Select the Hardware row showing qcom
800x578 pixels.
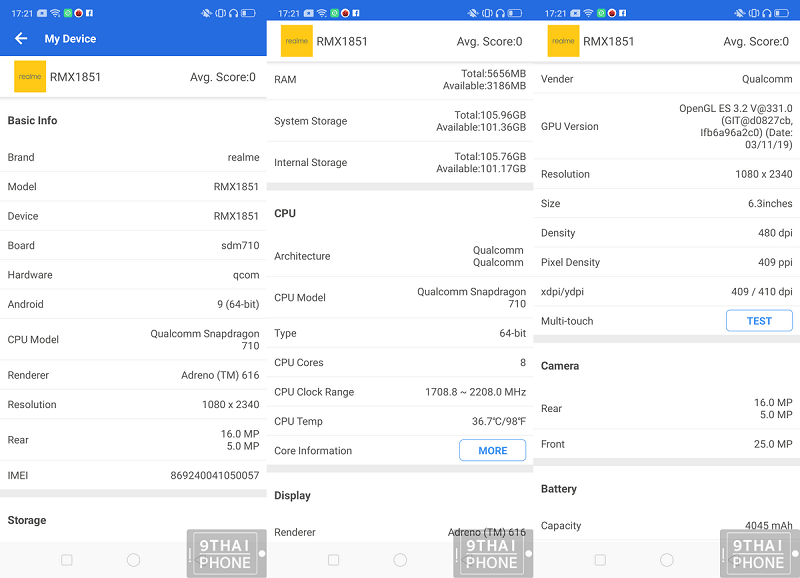click(x=133, y=275)
